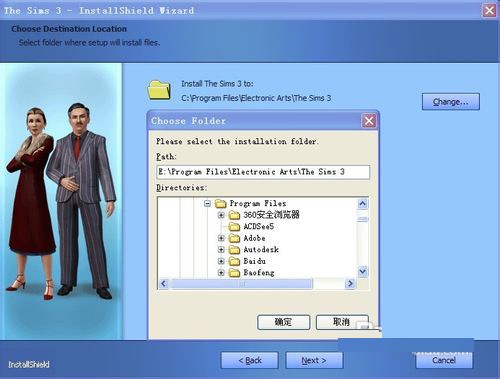Select the Baidu folder icon
The image size is (500, 379).
234,261
